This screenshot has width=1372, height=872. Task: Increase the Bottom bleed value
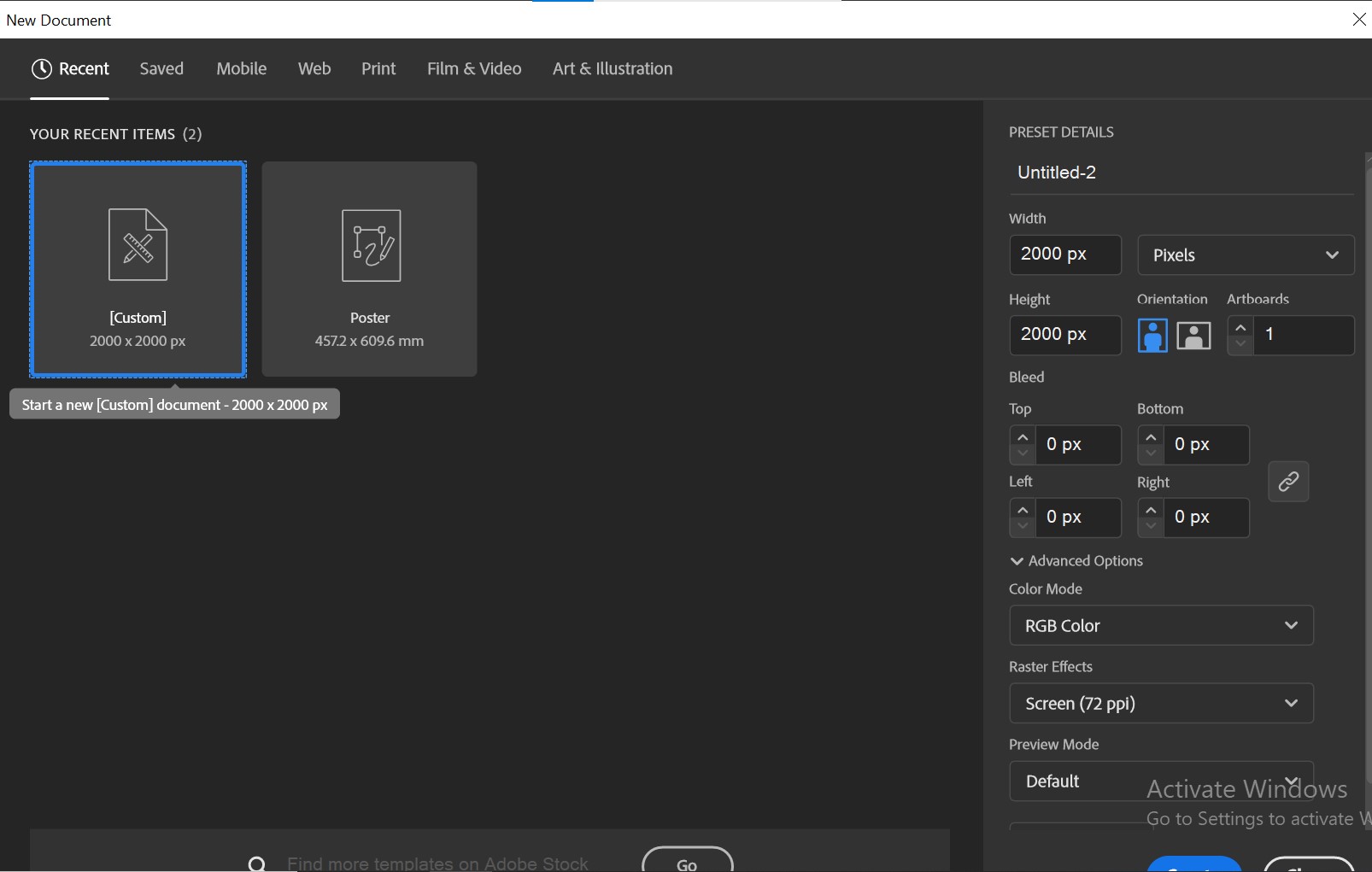coord(1151,437)
